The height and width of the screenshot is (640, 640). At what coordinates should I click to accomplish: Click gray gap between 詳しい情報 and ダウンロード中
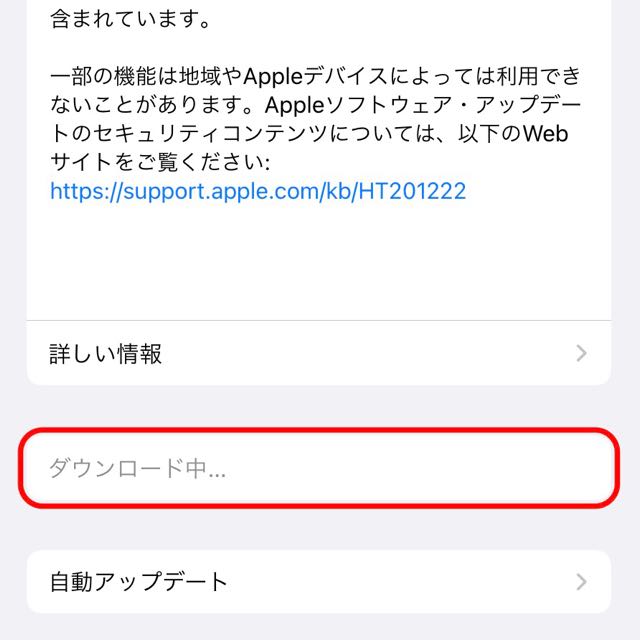(x=319, y=406)
